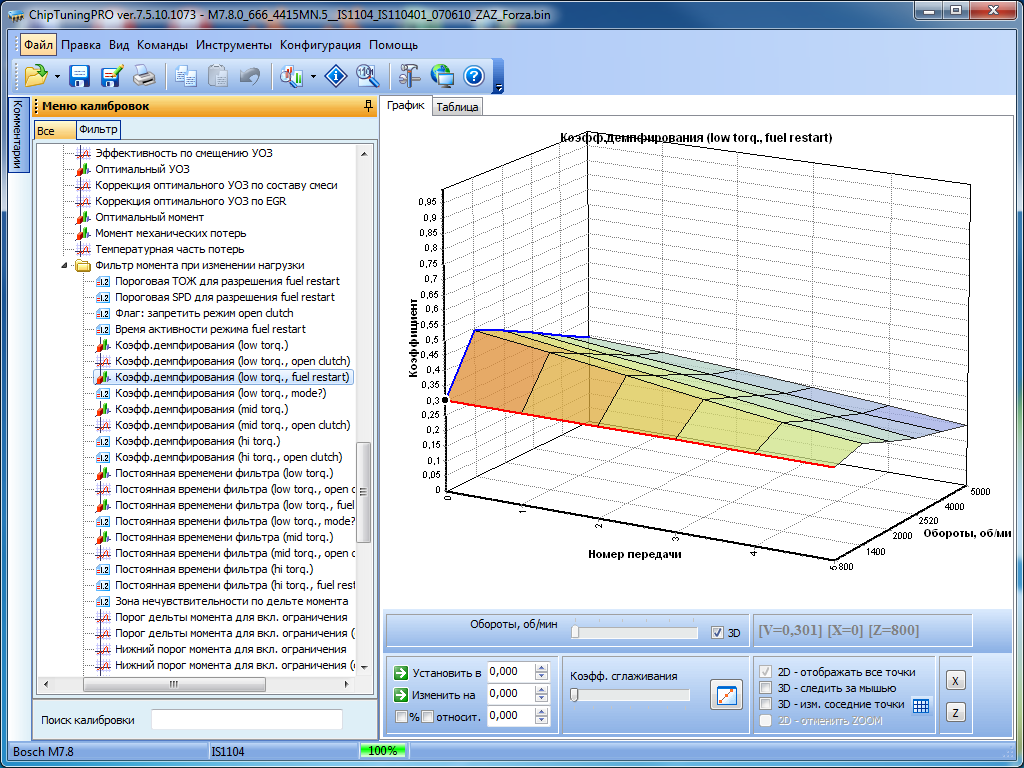
Task: Click the Print icon in toolbar
Action: tap(144, 76)
